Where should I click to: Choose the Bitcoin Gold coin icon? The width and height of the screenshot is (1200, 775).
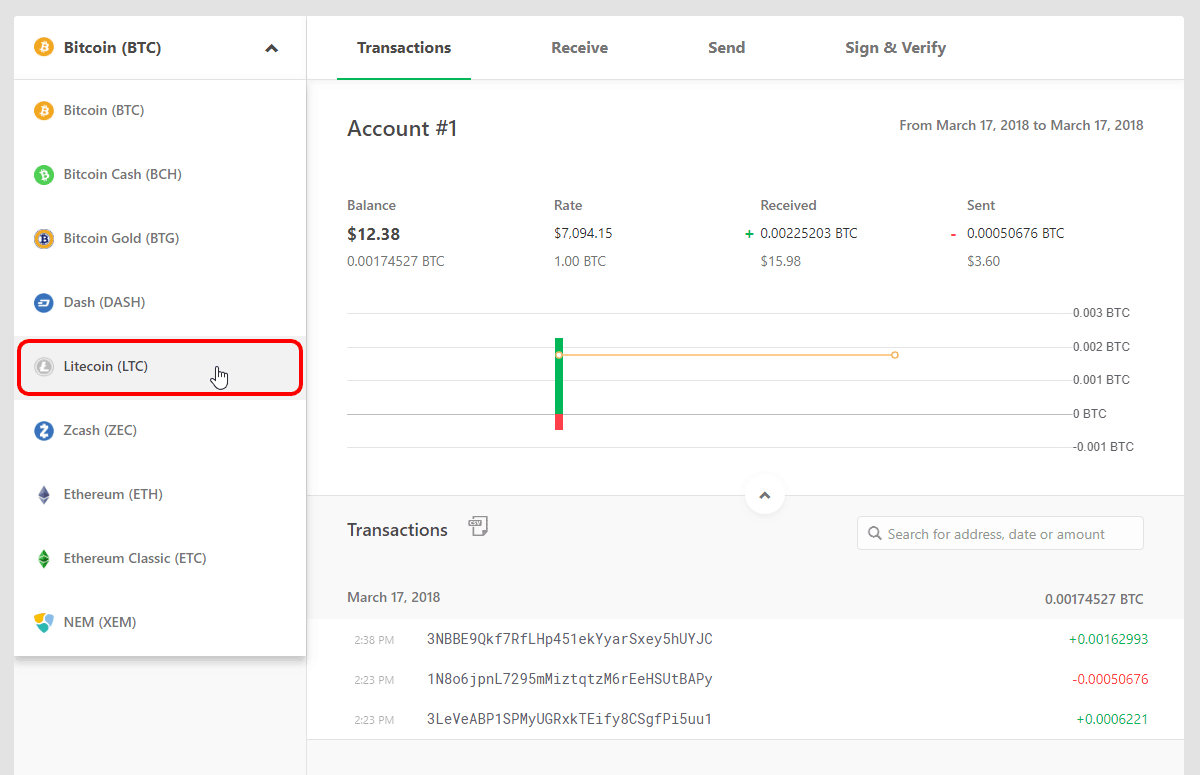click(44, 238)
